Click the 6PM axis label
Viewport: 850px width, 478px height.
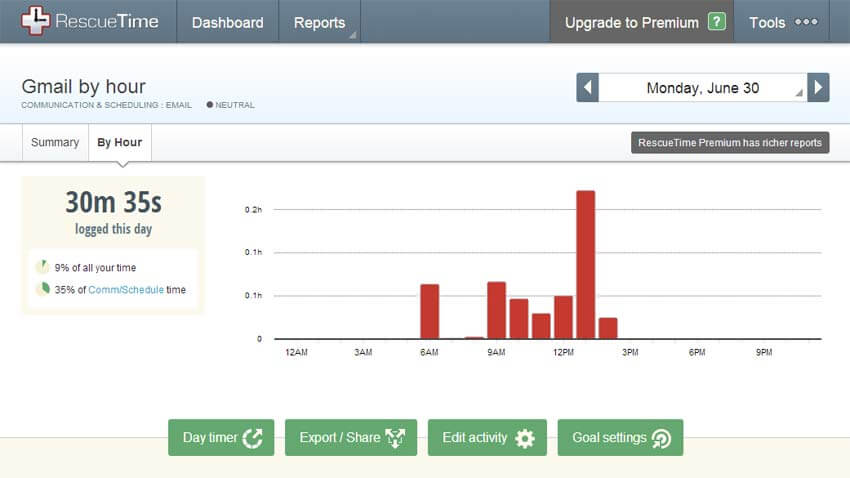697,352
